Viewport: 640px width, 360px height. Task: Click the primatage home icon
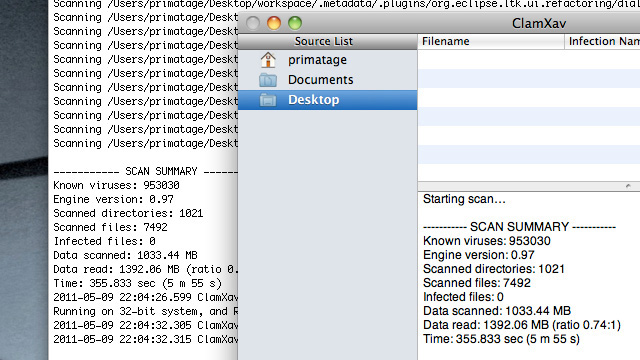click(x=268, y=60)
